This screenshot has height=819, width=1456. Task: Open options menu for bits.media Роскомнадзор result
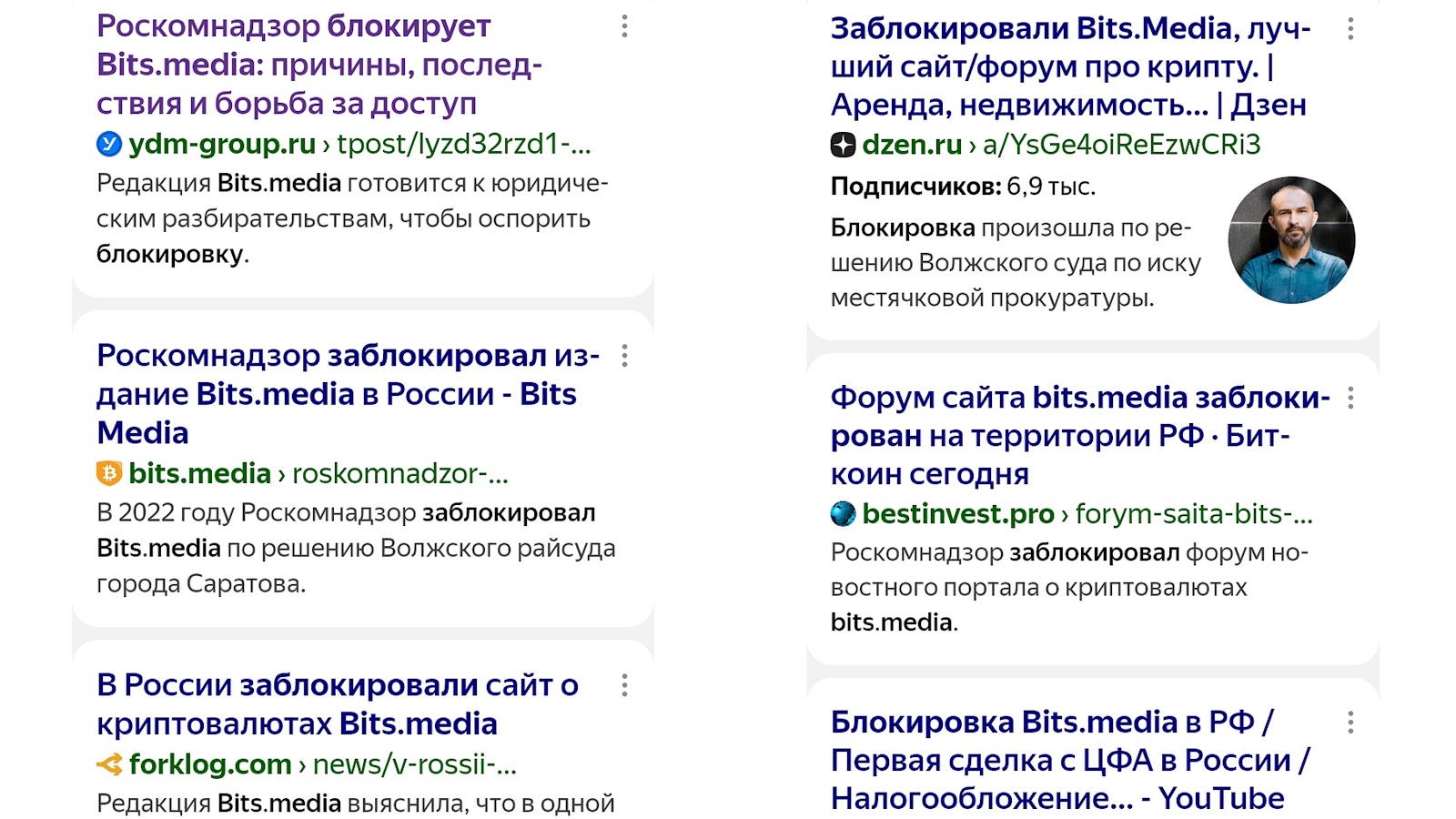coord(624,356)
